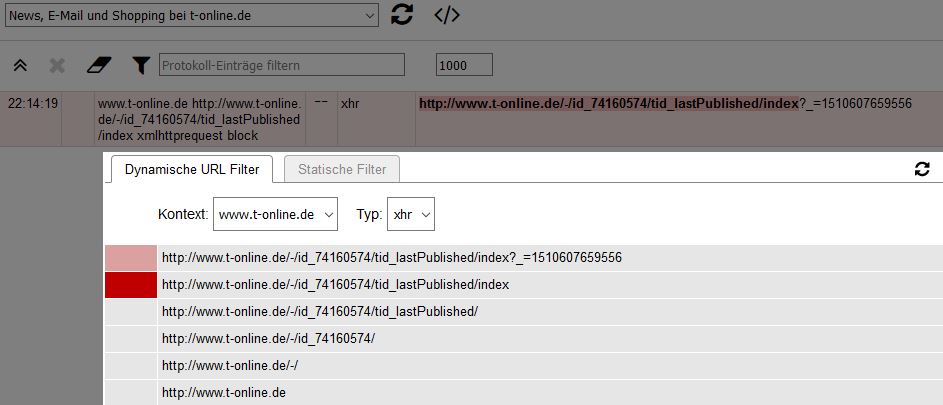This screenshot has width=943, height=405.
Task: Refresh the filter dialog with its reload icon
Action: pyautogui.click(x=921, y=169)
